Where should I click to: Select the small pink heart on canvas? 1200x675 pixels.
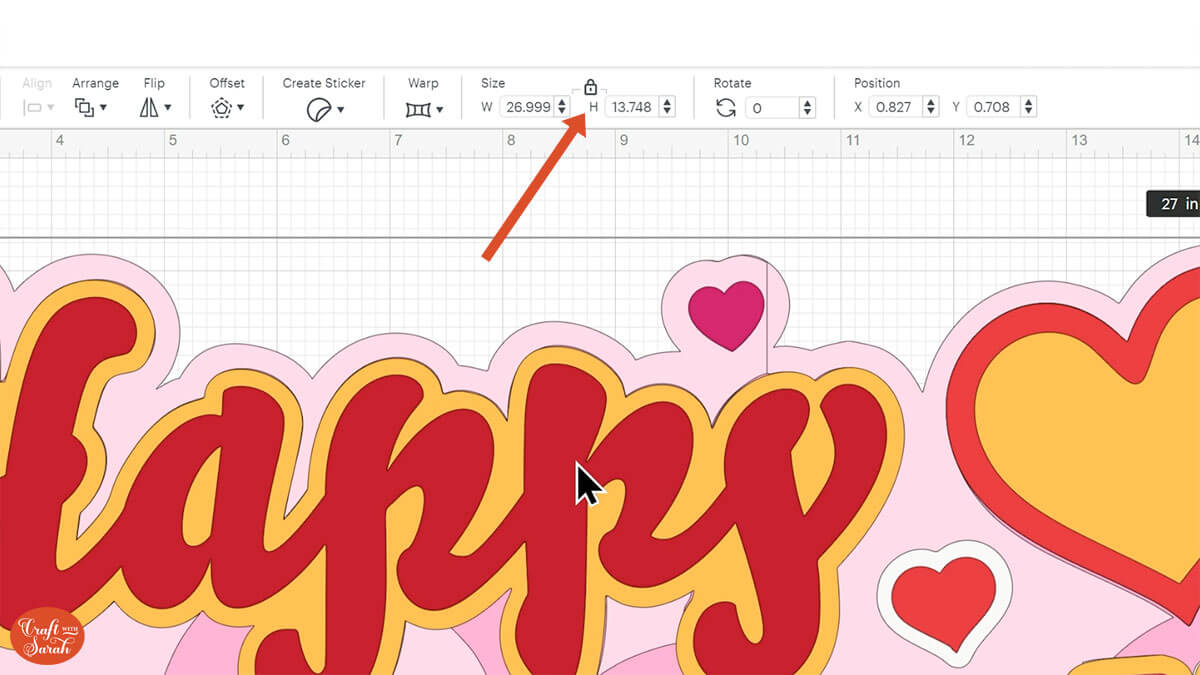click(727, 314)
